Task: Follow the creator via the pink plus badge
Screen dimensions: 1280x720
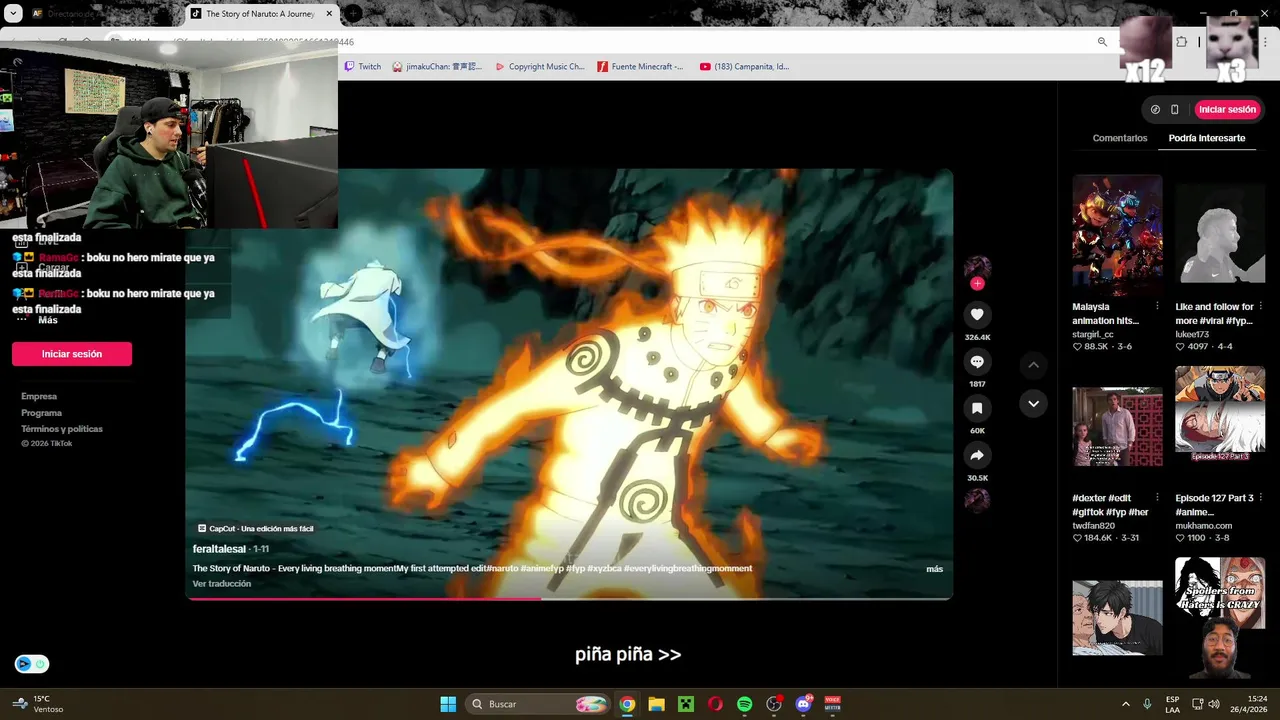Action: tap(977, 284)
